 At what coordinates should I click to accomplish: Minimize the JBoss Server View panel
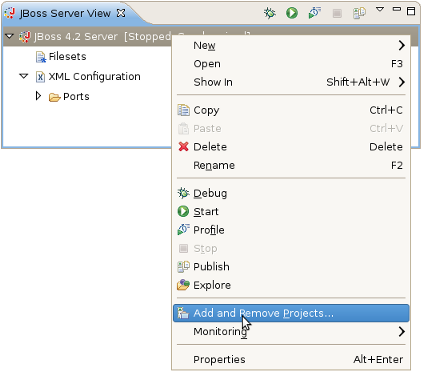click(396, 9)
